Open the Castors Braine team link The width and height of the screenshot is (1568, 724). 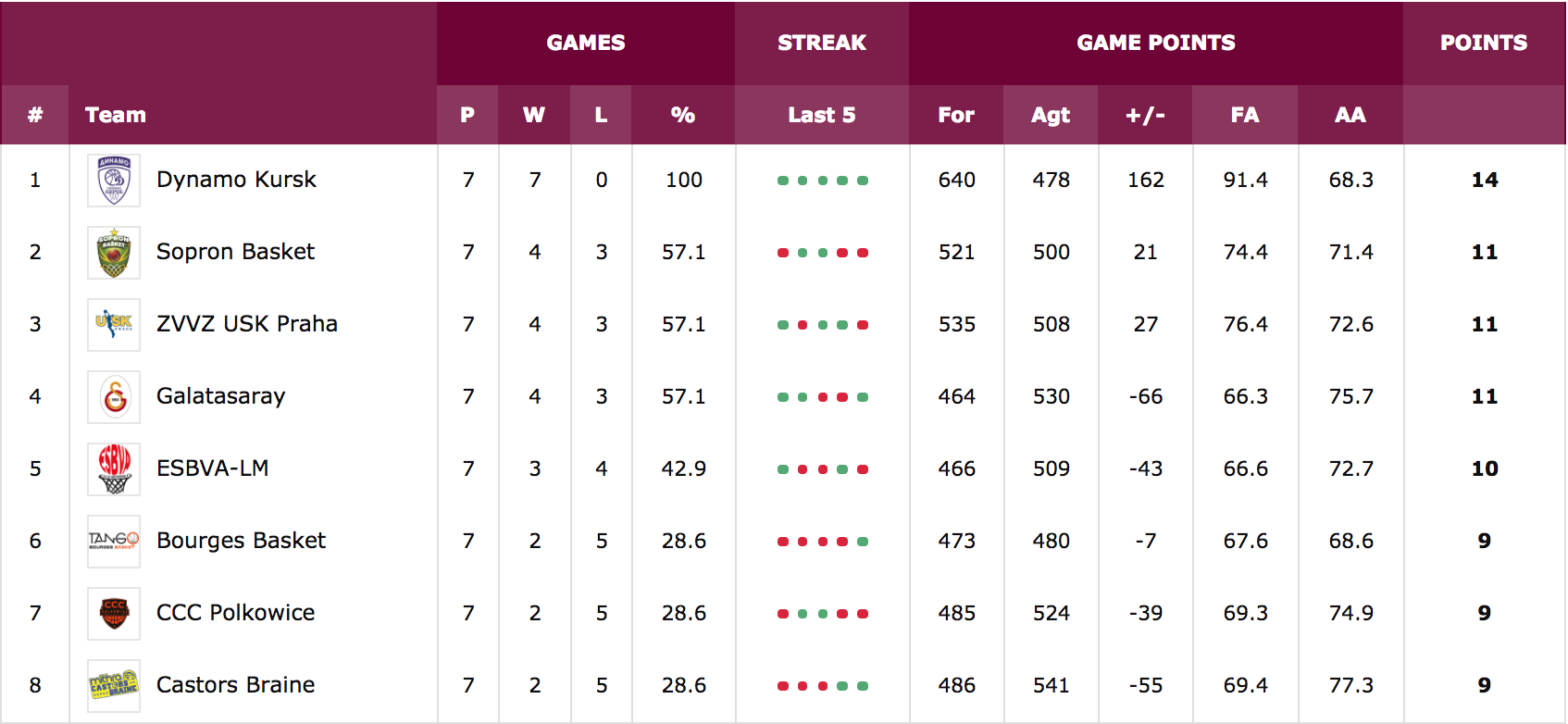(235, 685)
